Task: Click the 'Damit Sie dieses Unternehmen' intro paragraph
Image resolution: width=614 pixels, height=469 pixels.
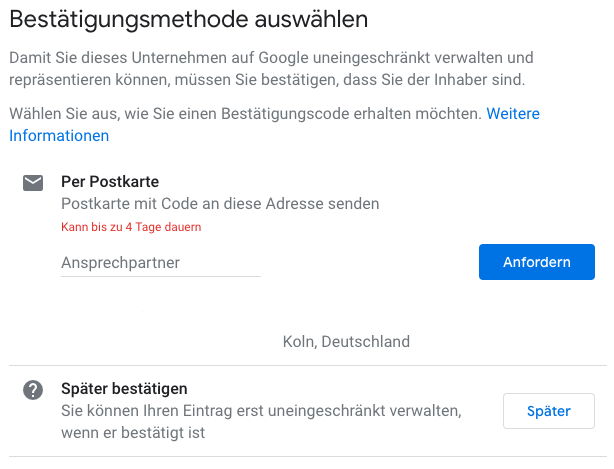Action: click(x=271, y=69)
